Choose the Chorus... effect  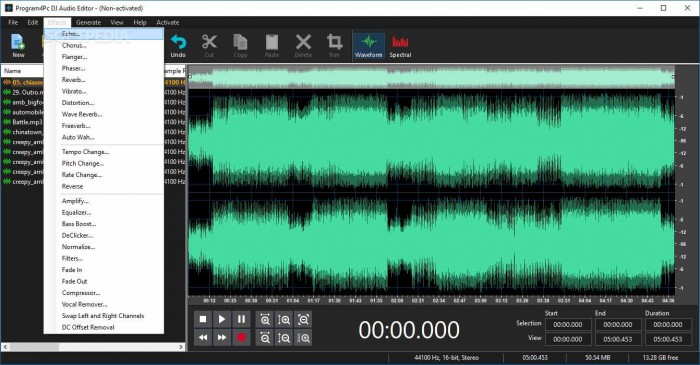[x=104, y=46]
